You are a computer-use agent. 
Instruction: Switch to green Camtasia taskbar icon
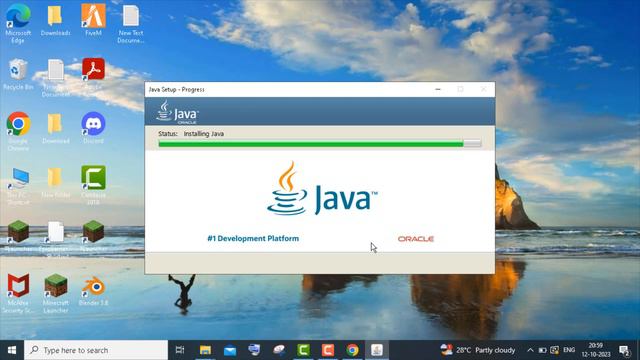tap(303, 350)
